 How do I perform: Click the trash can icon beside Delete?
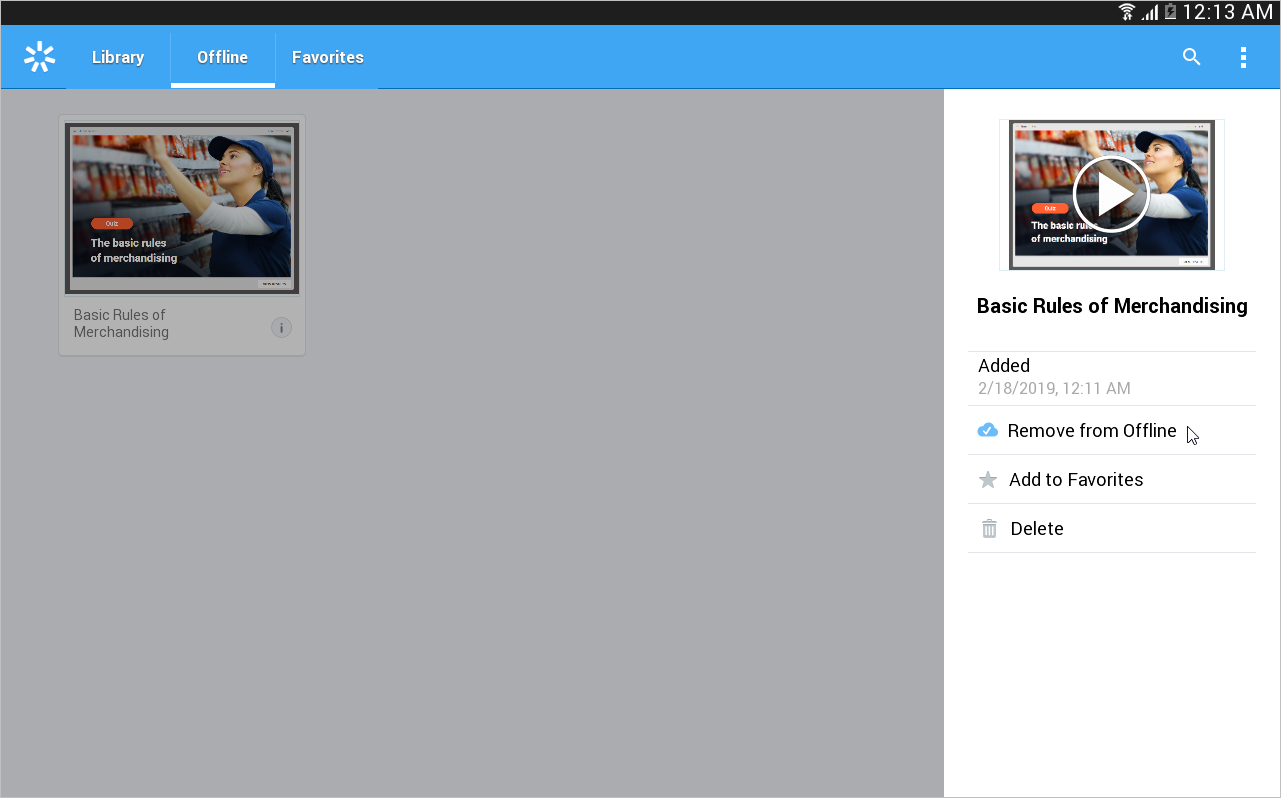(x=989, y=529)
